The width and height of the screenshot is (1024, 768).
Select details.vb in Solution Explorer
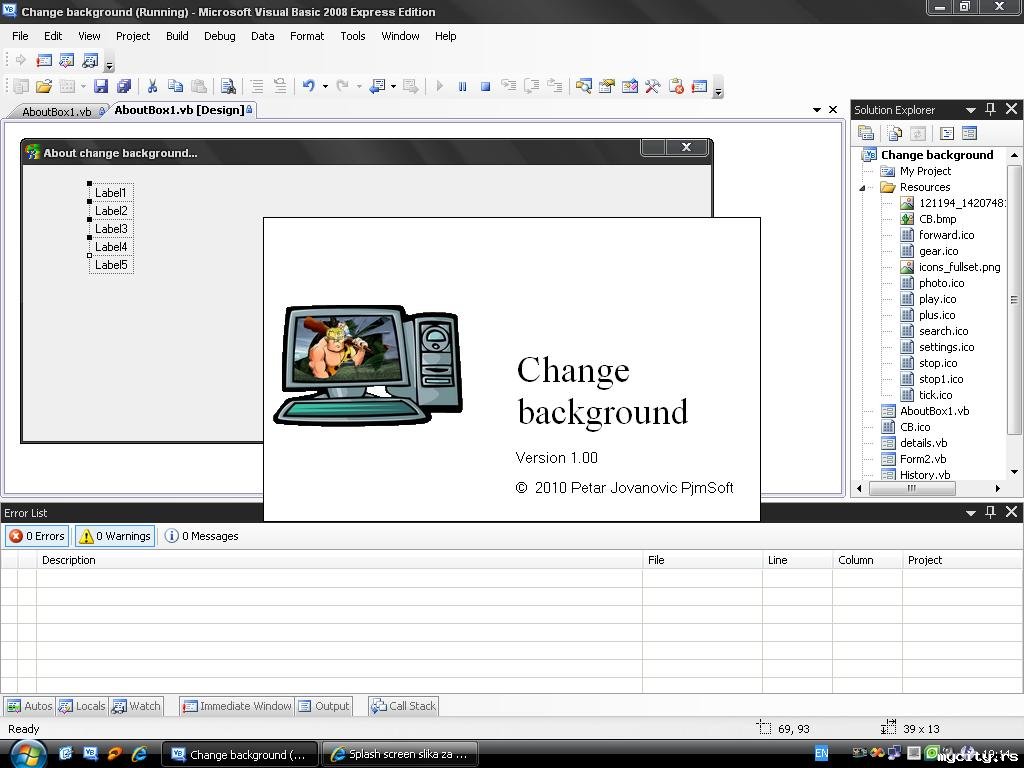click(x=923, y=443)
